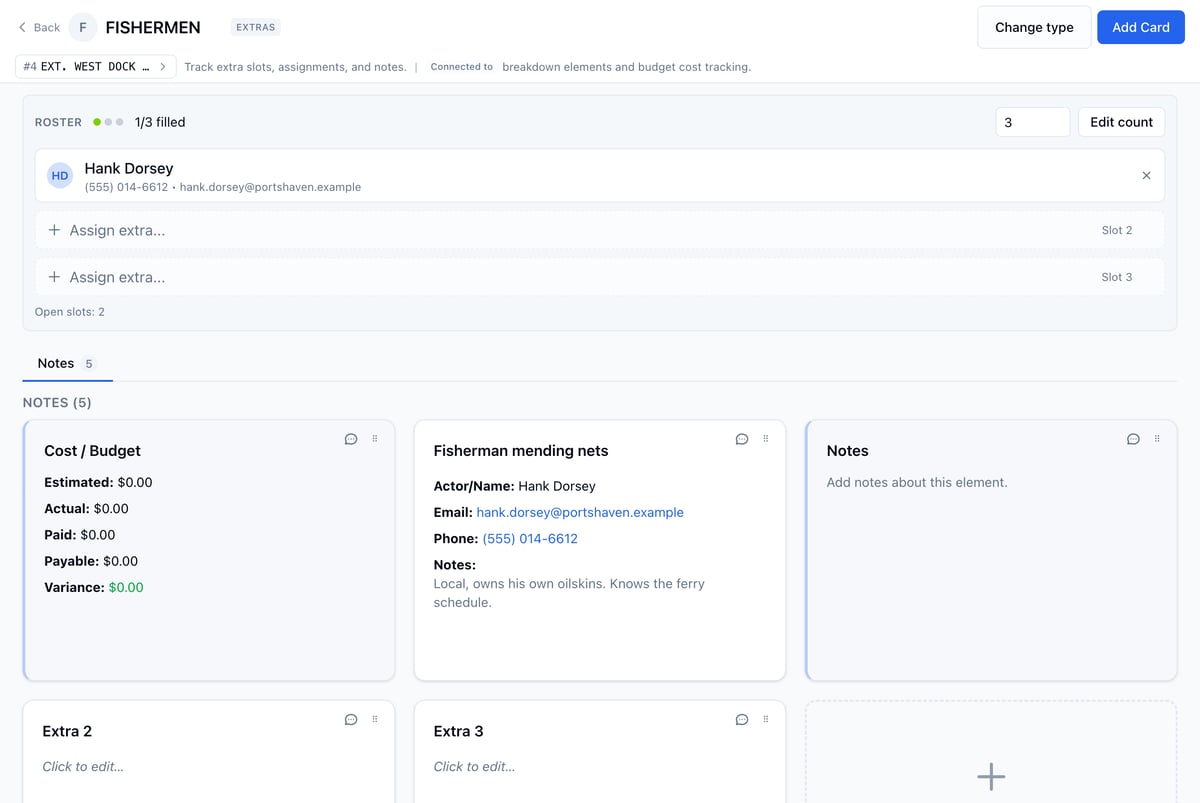Go back using the Back arrow
This screenshot has height=803, width=1200.
pyautogui.click(x=39, y=27)
